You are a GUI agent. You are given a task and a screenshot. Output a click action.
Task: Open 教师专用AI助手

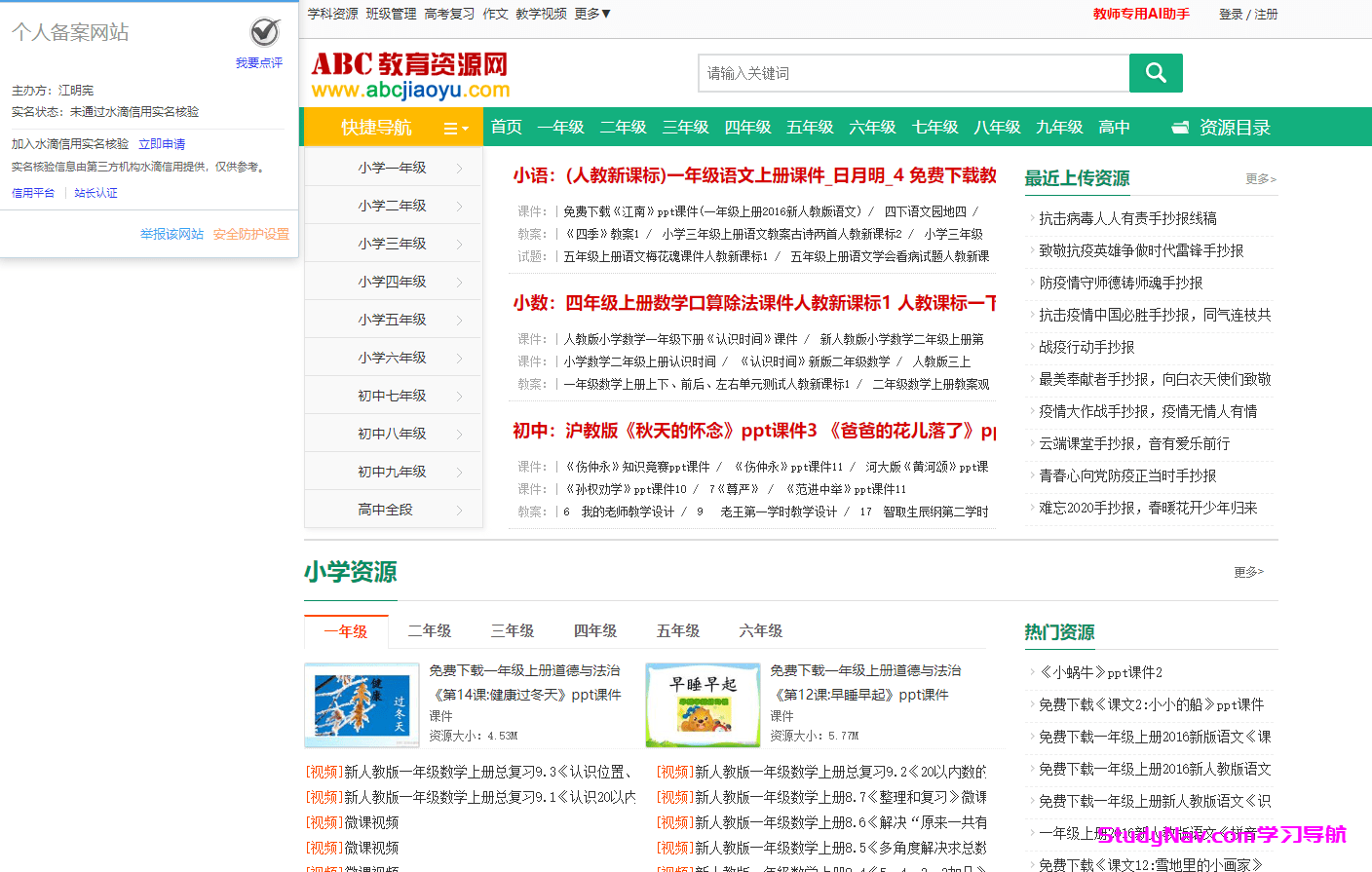pos(1141,13)
